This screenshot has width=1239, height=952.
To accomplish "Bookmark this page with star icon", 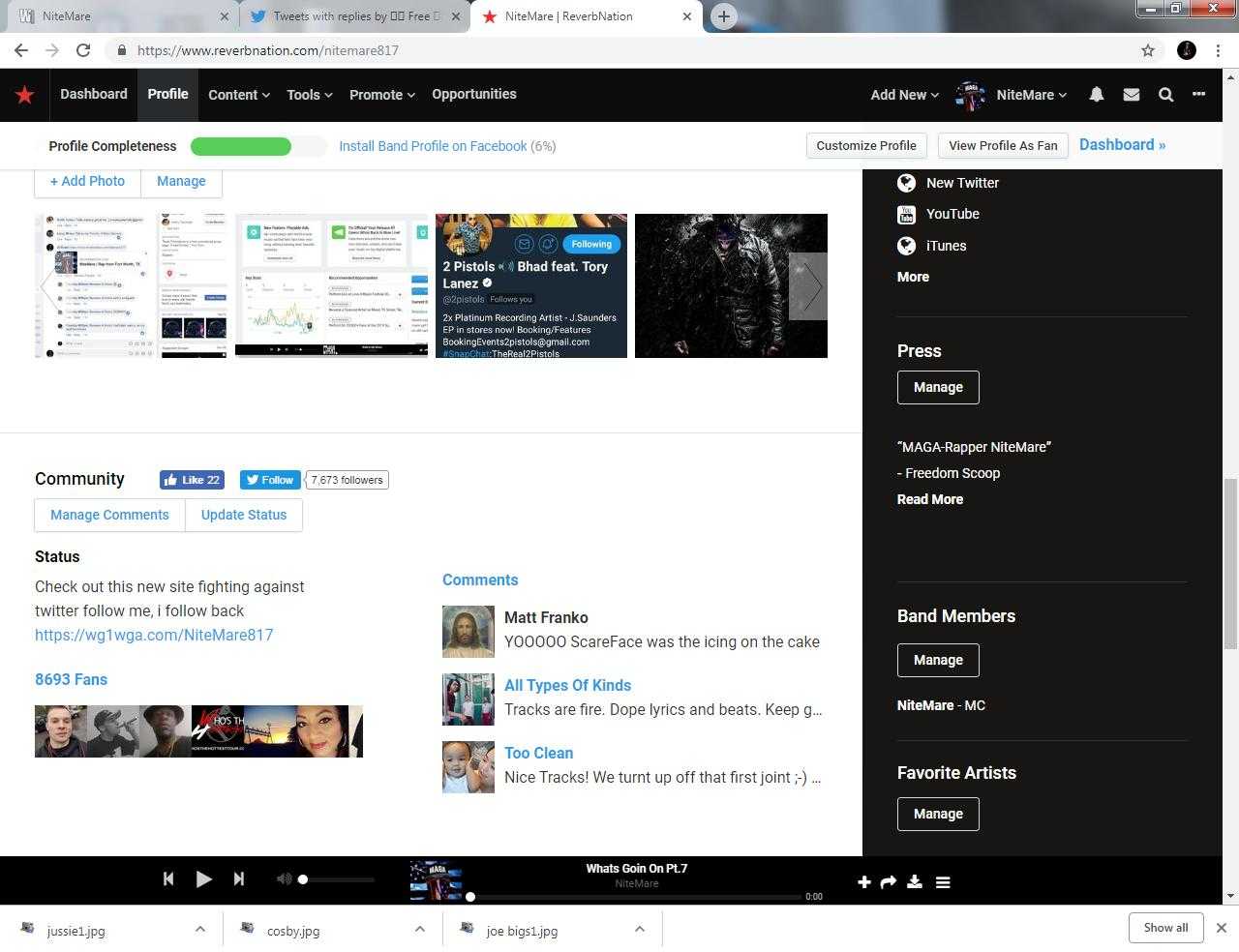I will pyautogui.click(x=1148, y=50).
